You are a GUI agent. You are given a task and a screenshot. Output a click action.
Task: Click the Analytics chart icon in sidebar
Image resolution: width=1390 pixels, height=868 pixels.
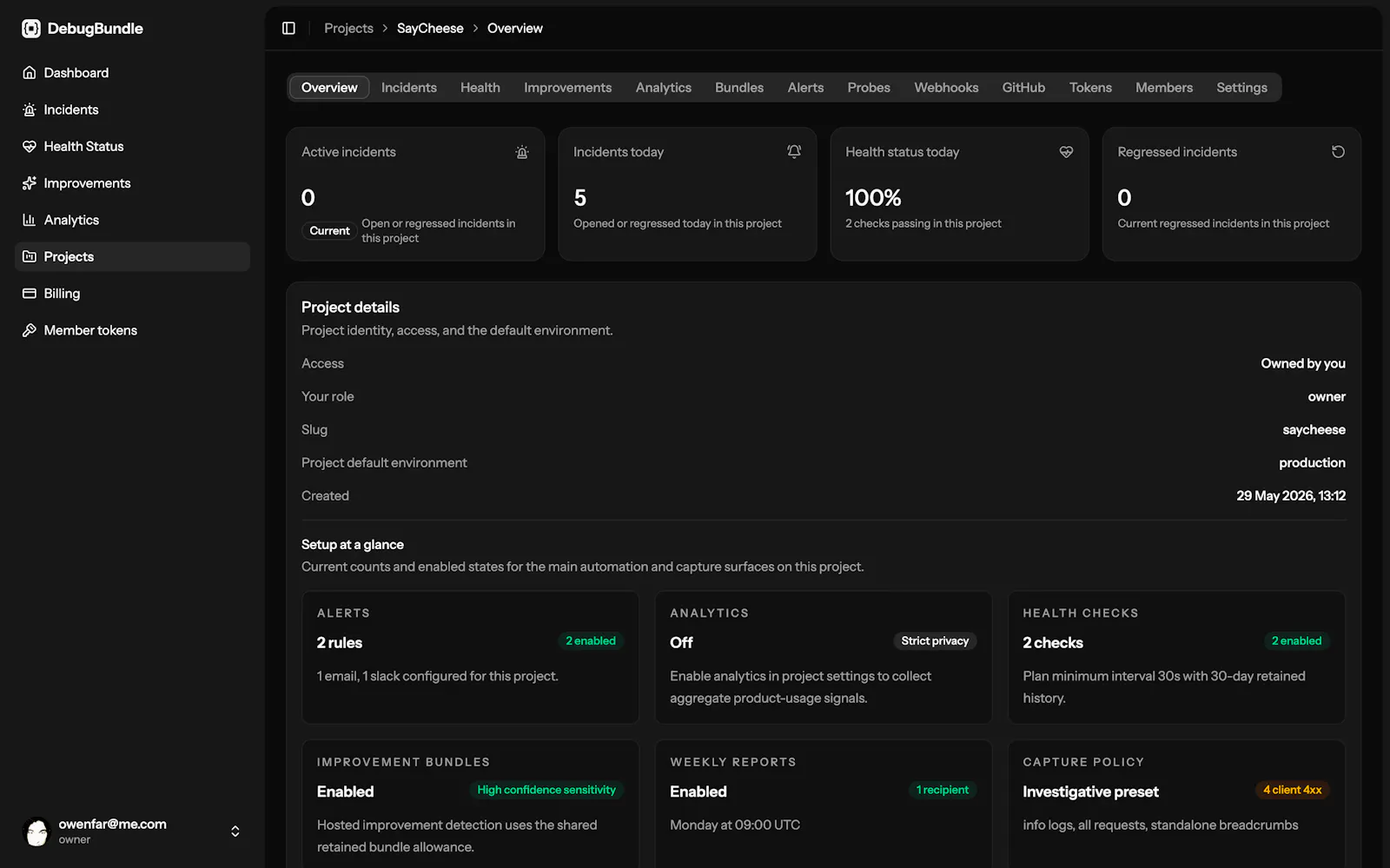click(x=30, y=220)
